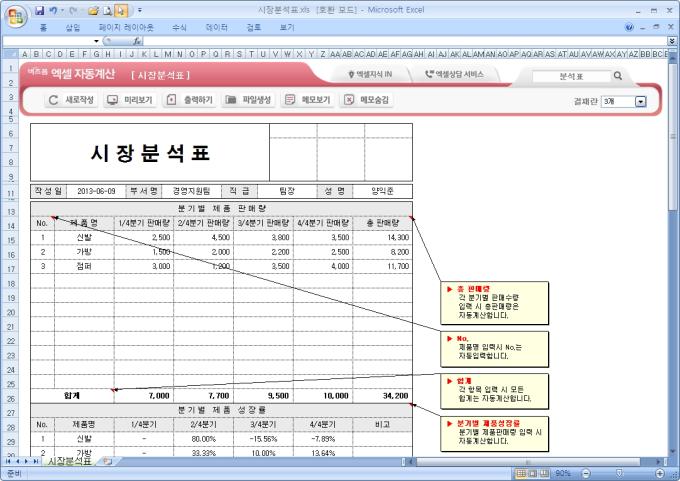Open the 엑셀상담 서비스 tab
The width and height of the screenshot is (680, 481).
[454, 75]
